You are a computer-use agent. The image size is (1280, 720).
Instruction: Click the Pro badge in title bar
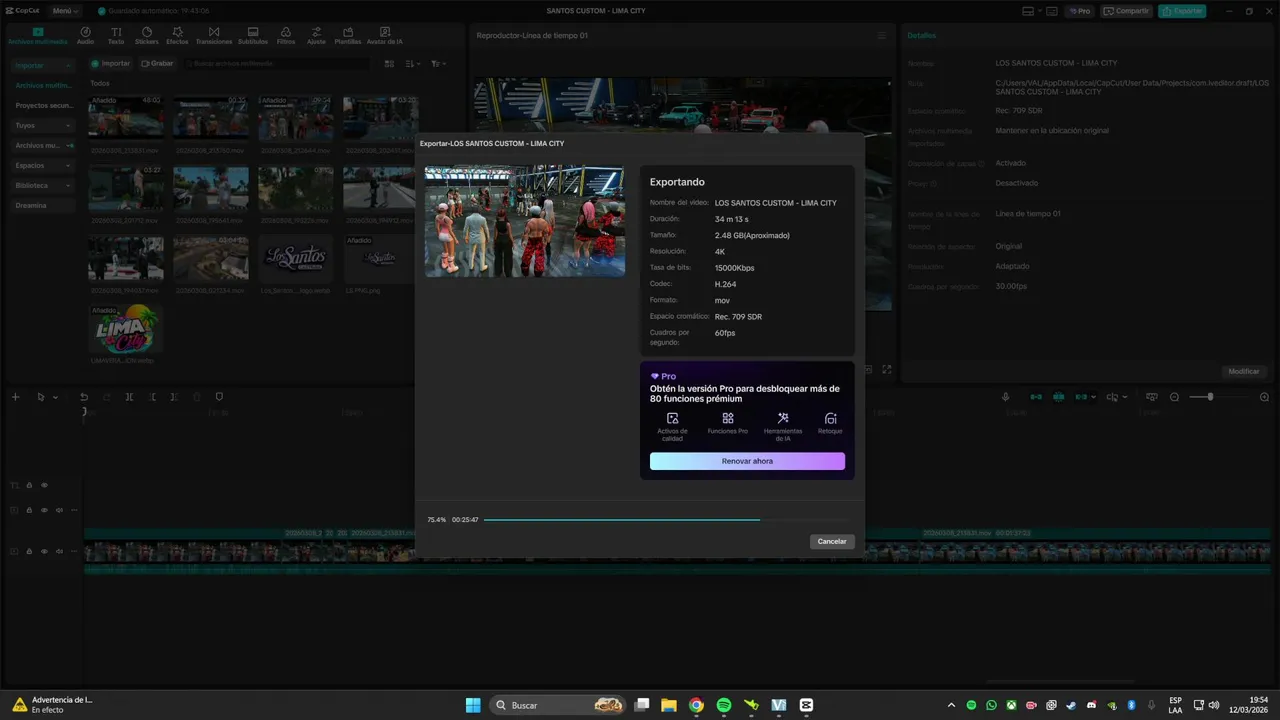(1079, 11)
